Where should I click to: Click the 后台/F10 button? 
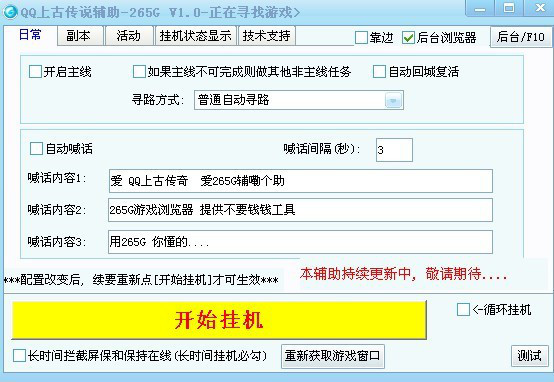(520, 37)
